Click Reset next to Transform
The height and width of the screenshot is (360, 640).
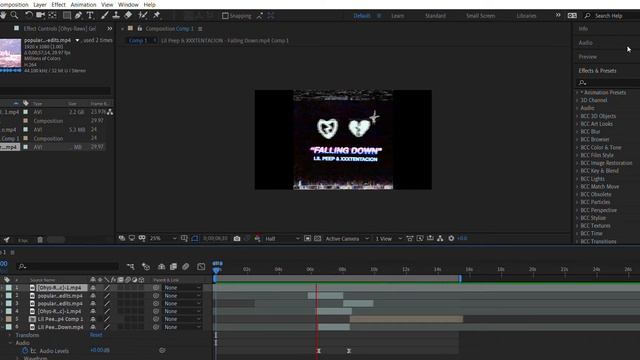[96, 335]
